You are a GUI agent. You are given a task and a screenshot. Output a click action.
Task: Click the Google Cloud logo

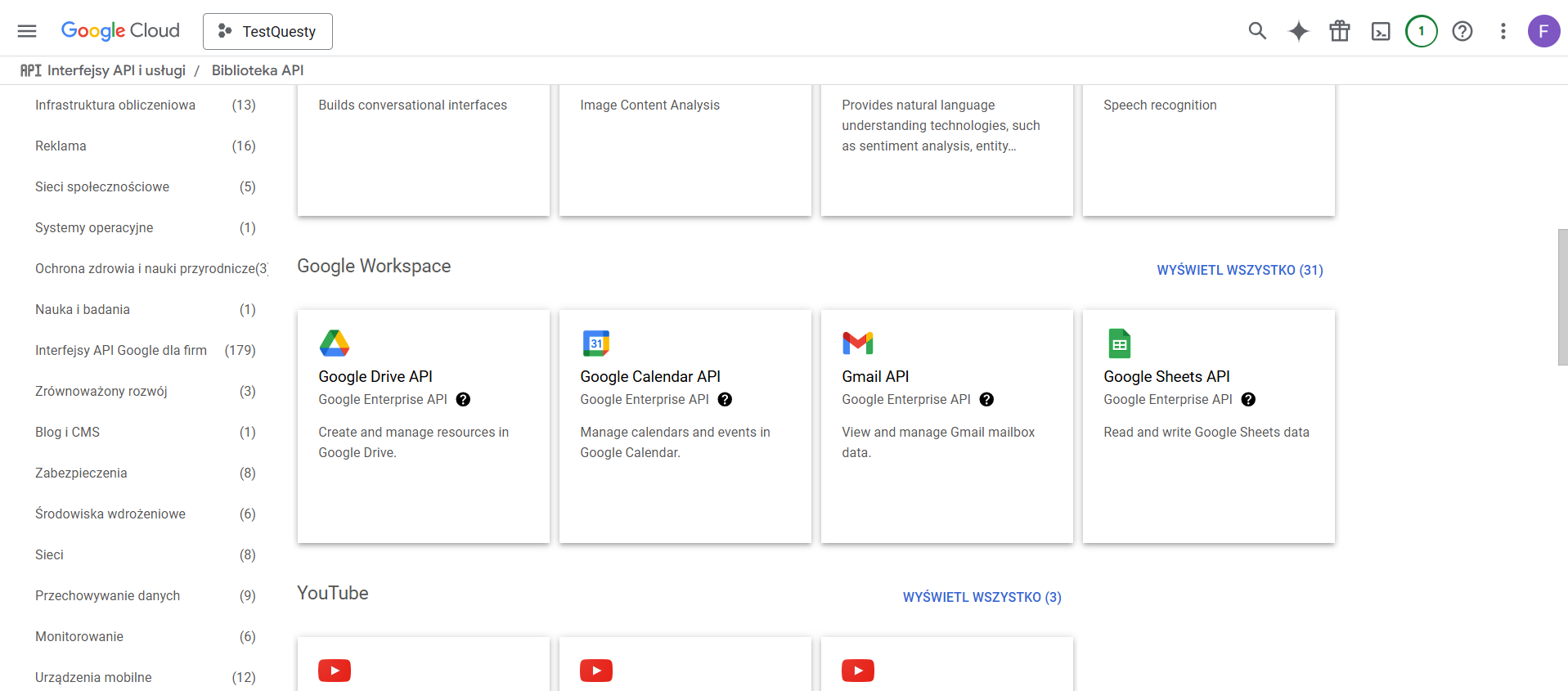coord(120,31)
